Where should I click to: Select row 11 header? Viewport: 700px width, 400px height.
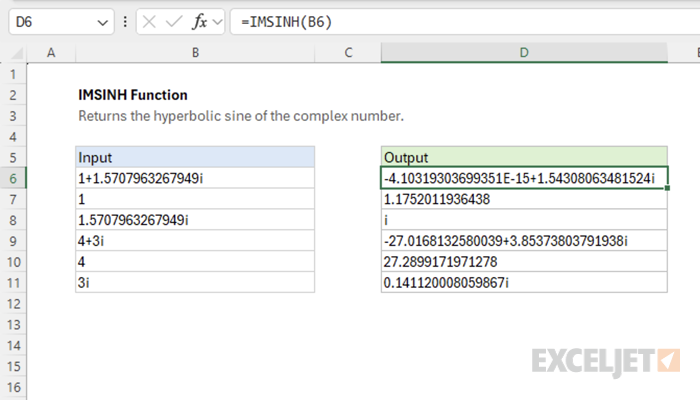tap(13, 283)
